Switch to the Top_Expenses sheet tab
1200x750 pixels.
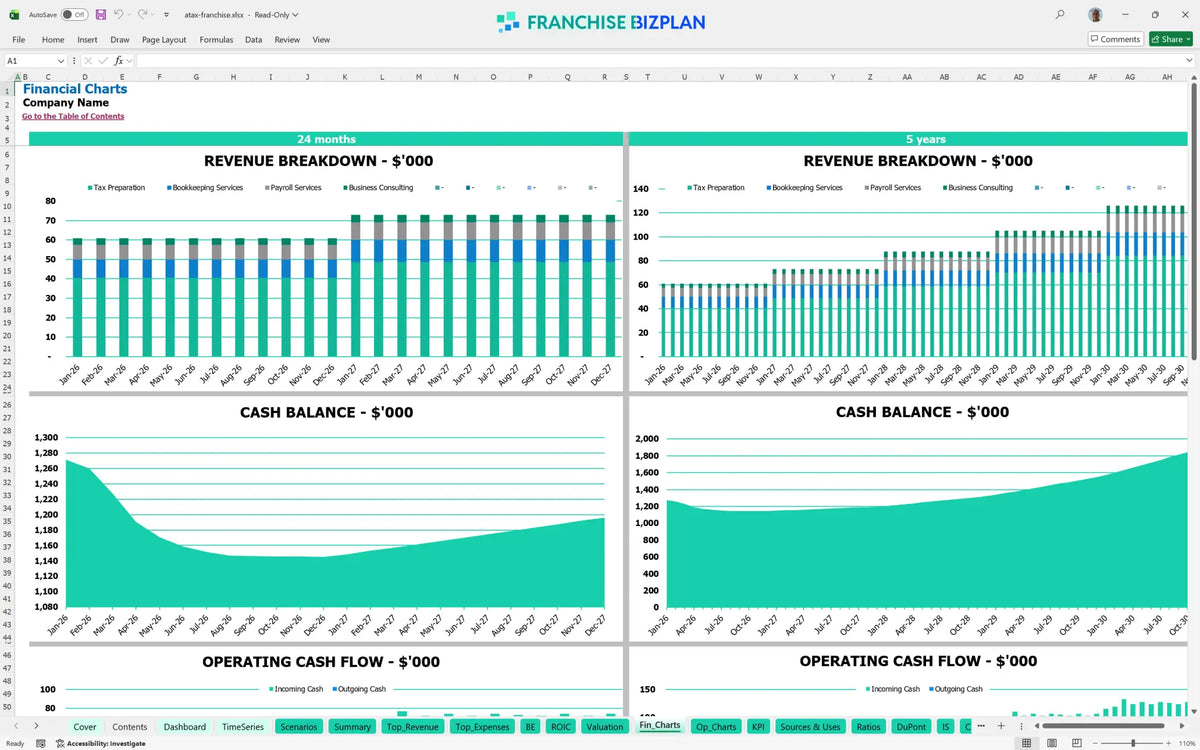click(482, 727)
